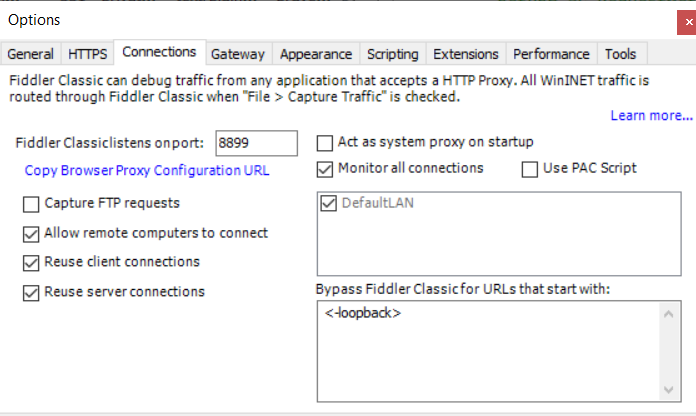Uncheck Monitor all connections
The image size is (696, 416).
(x=325, y=168)
